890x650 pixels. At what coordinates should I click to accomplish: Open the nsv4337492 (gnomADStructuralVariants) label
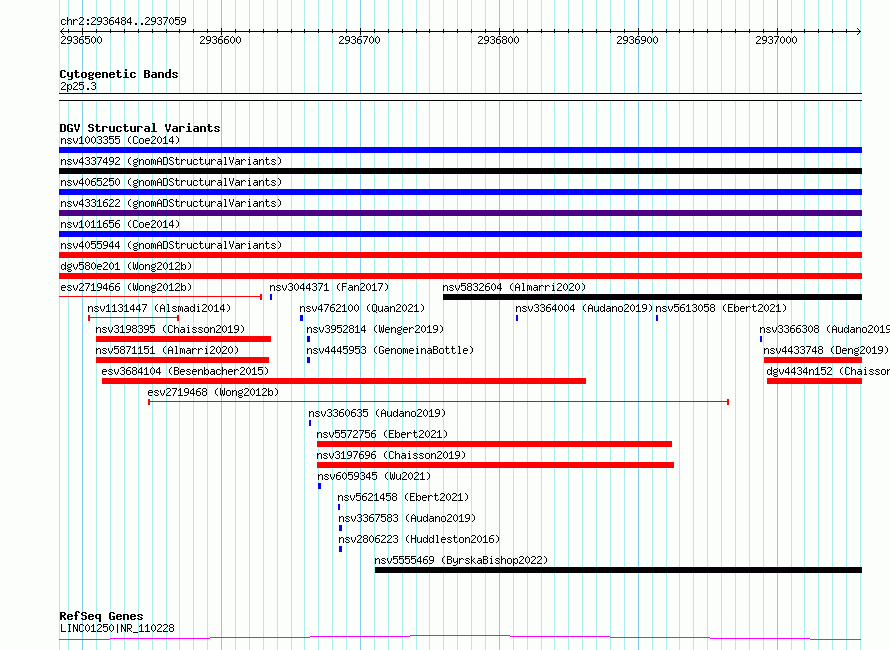point(171,161)
